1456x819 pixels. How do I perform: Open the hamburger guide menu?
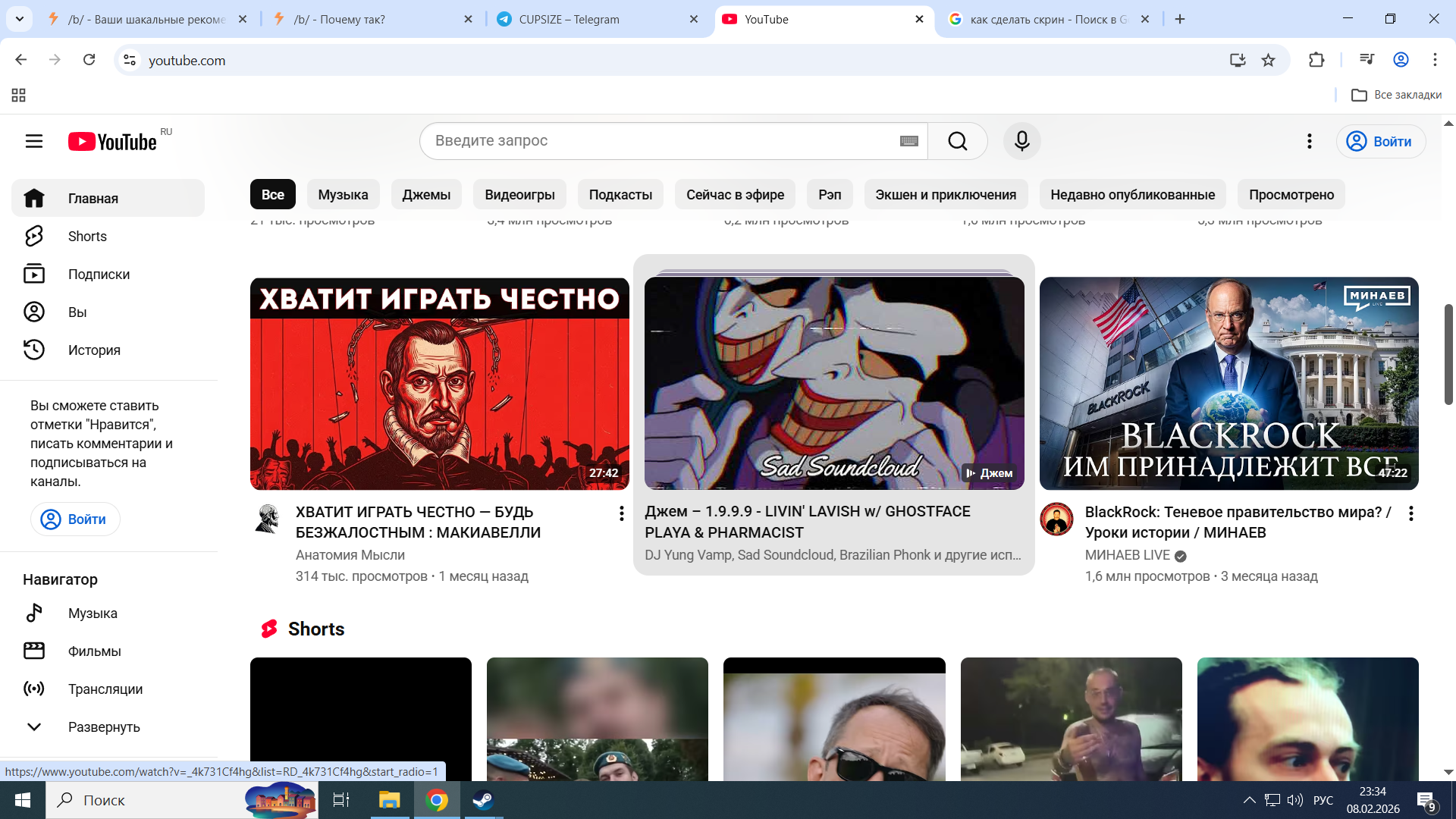pos(34,141)
